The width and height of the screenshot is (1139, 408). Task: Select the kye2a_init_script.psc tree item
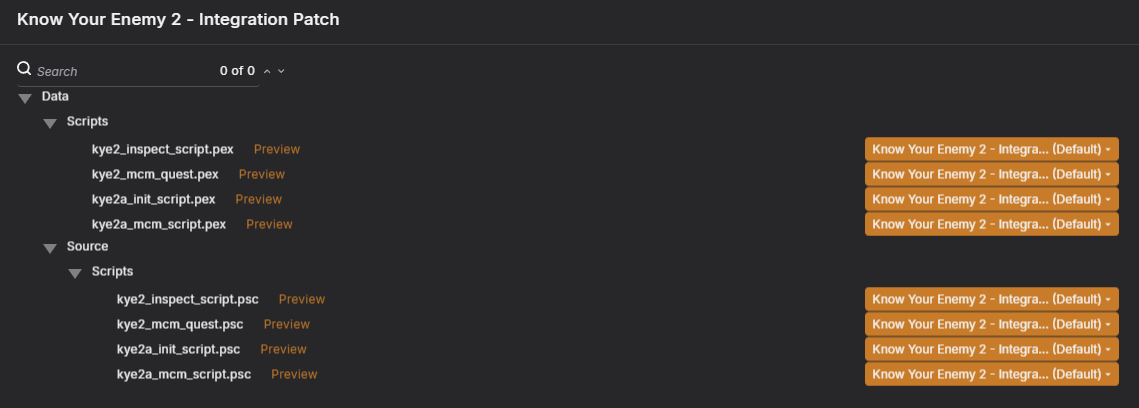179,349
